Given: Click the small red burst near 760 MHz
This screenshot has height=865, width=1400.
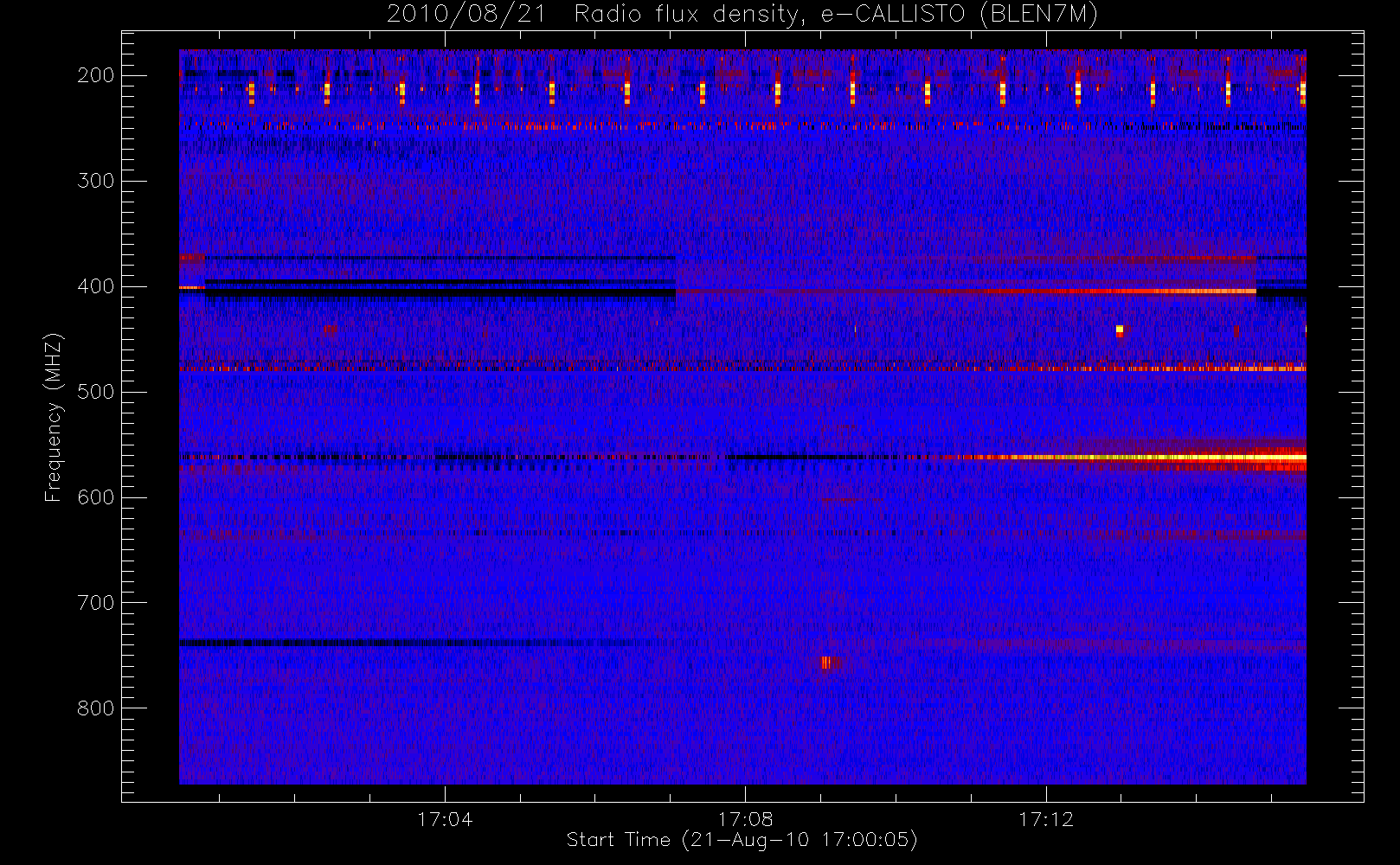Looking at the screenshot, I should [825, 663].
